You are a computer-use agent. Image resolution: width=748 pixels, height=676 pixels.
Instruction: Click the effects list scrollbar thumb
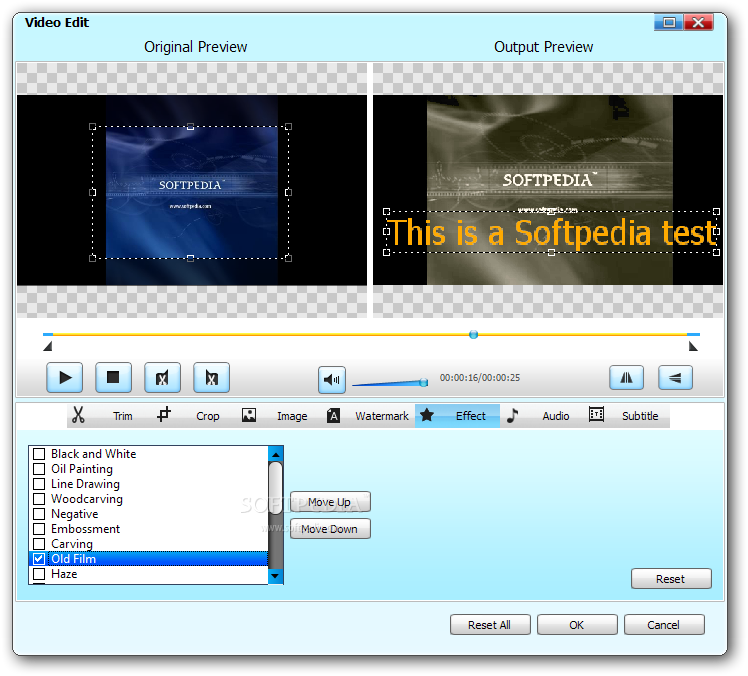point(276,489)
